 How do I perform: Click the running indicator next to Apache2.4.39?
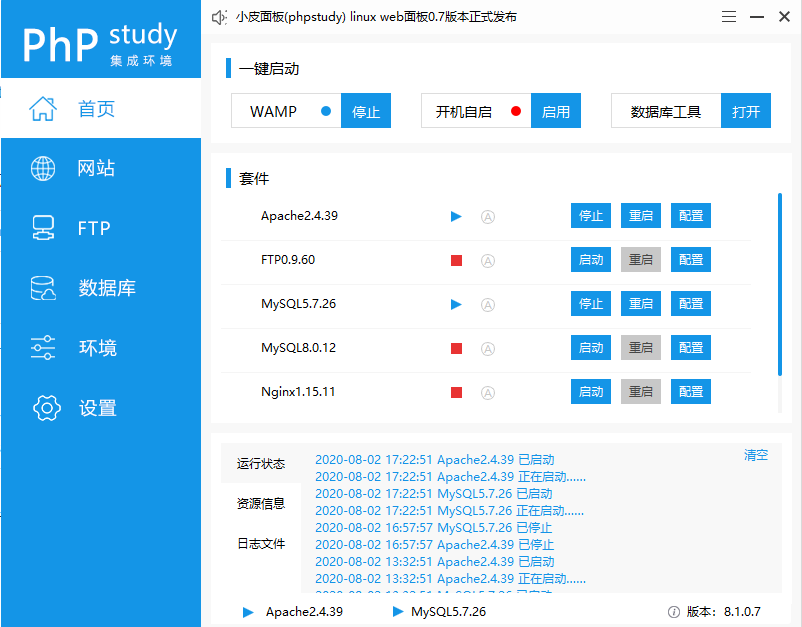pyautogui.click(x=456, y=216)
